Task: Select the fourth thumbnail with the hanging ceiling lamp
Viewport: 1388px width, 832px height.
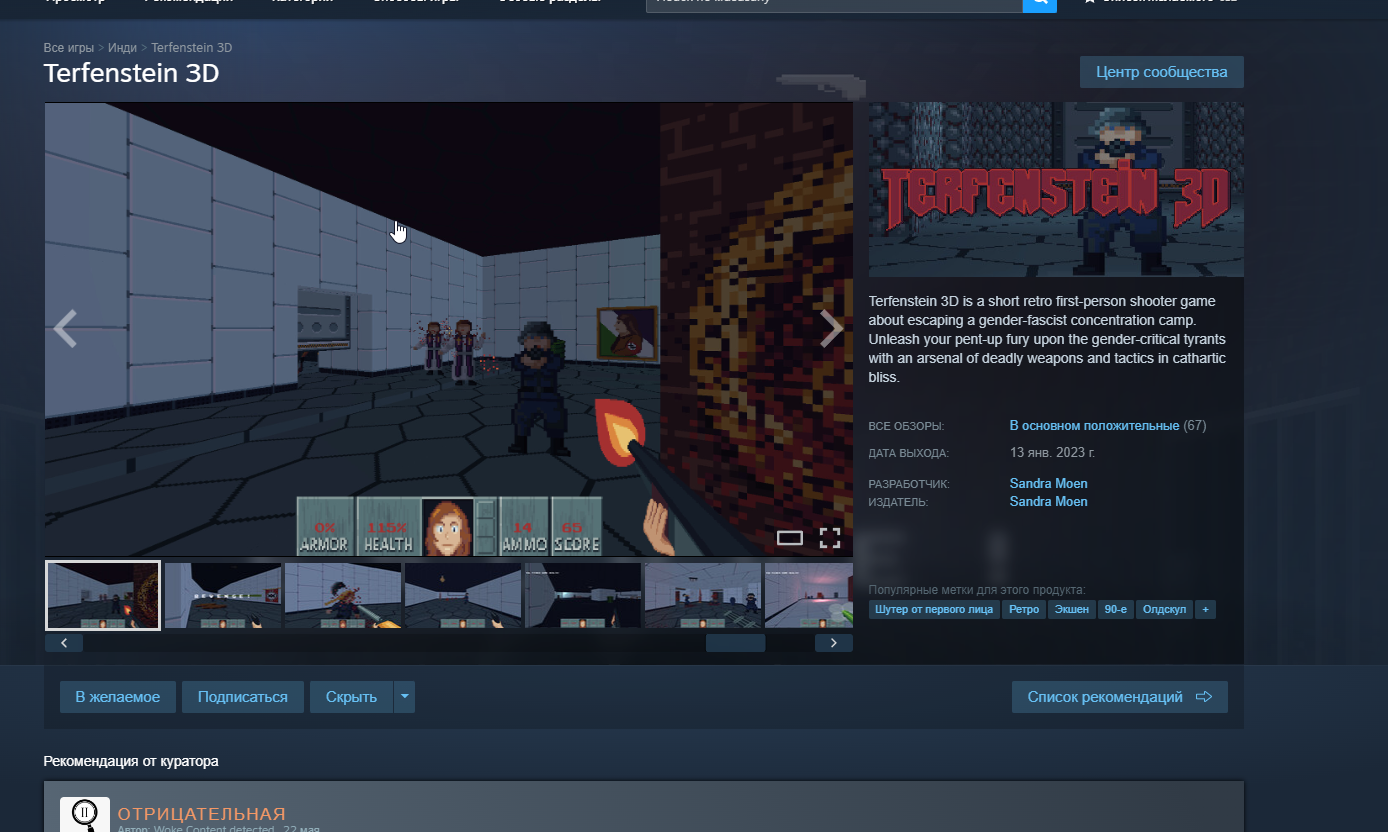Action: point(463,595)
